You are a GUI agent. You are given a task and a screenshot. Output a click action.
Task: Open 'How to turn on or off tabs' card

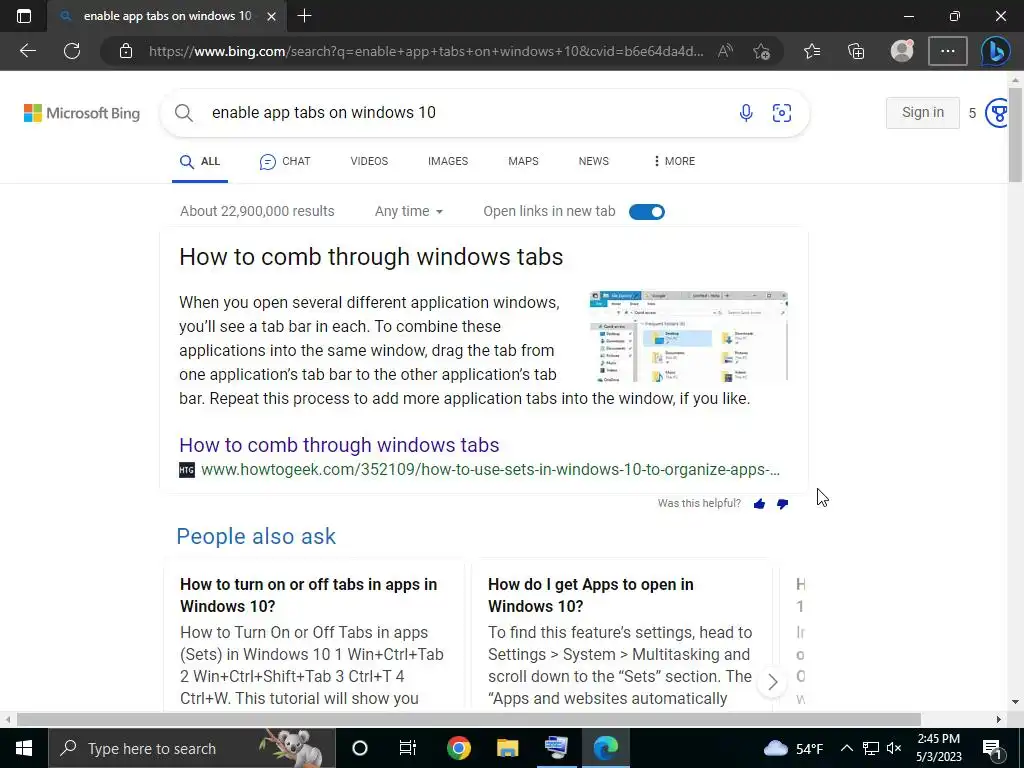click(313, 633)
